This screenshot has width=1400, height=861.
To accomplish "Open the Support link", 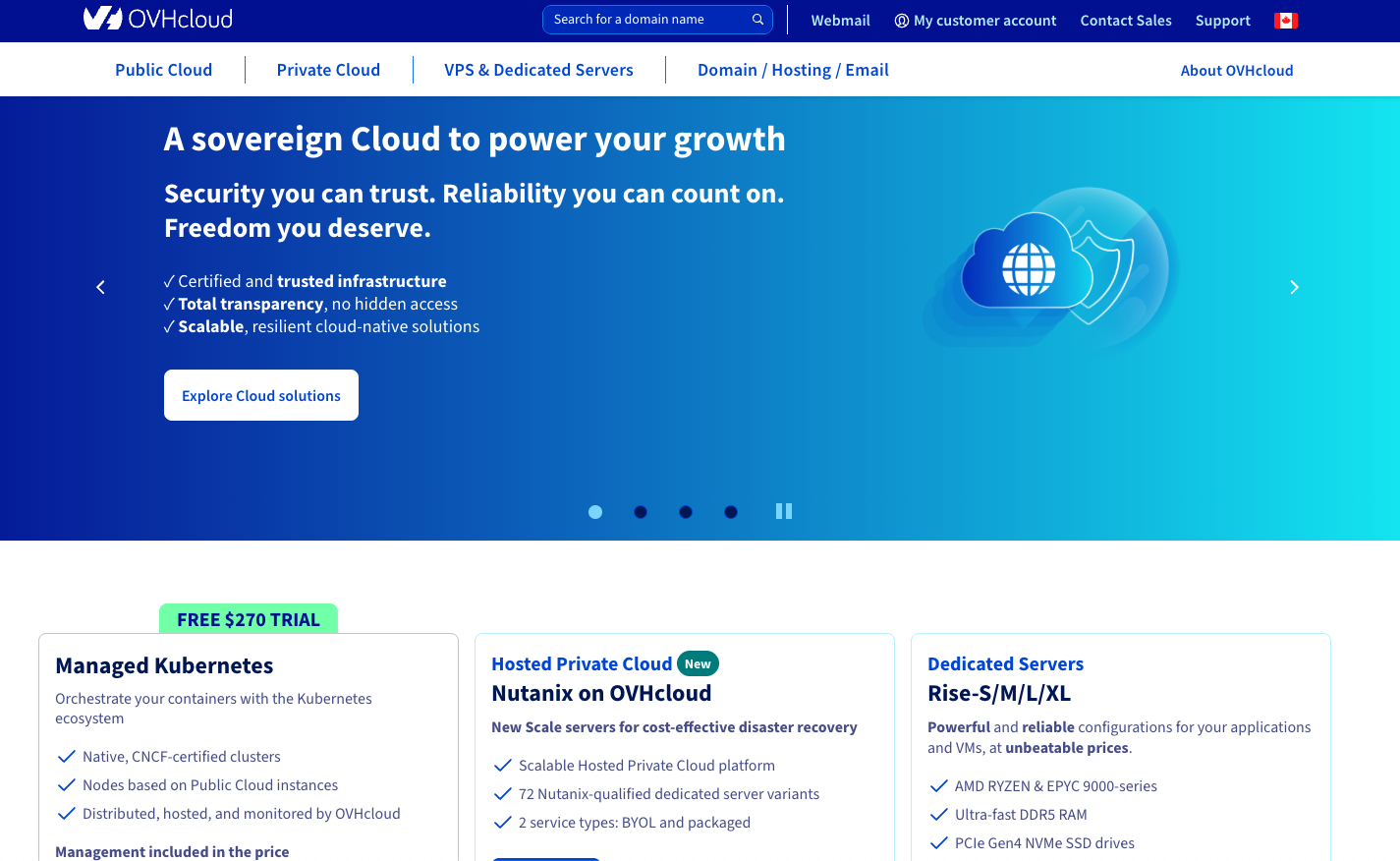I will (x=1223, y=21).
